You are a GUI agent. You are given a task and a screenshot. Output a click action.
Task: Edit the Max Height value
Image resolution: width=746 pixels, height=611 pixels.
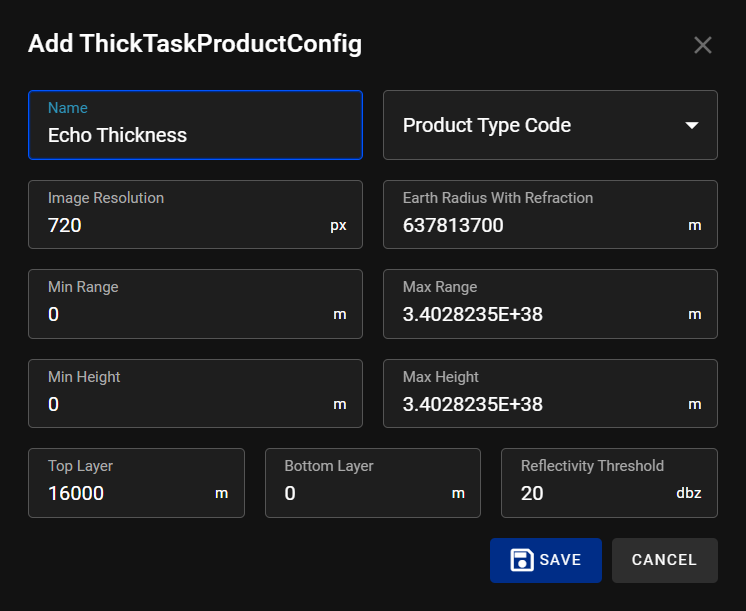tap(535, 405)
